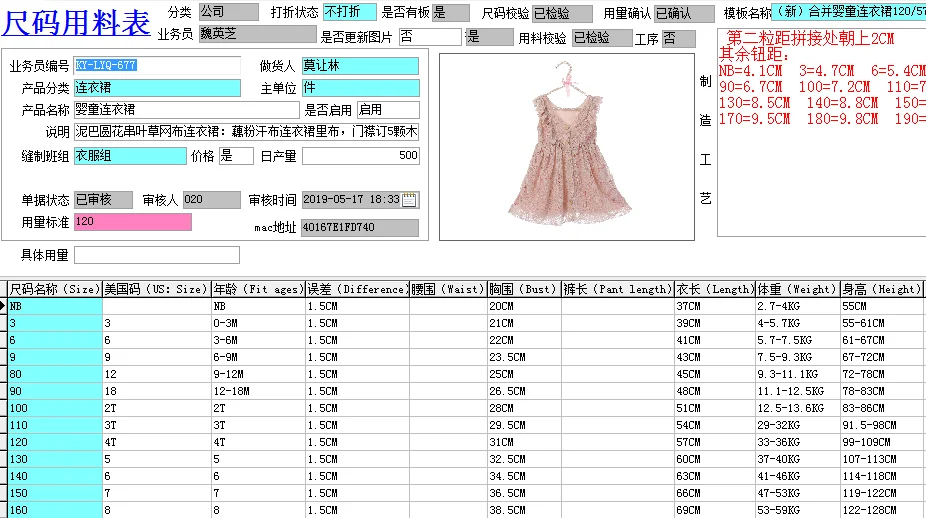Select size cell 100 in the table
This screenshot has height=518, width=926.
(x=55, y=408)
